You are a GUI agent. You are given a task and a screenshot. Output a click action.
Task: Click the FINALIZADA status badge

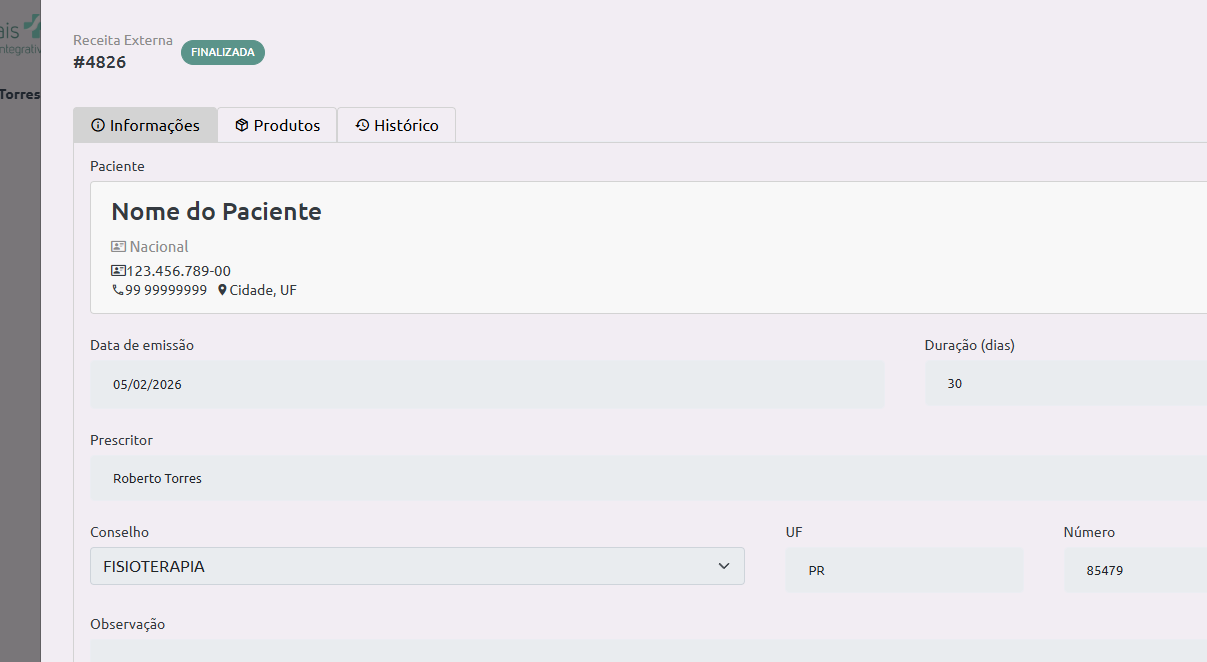pos(223,52)
